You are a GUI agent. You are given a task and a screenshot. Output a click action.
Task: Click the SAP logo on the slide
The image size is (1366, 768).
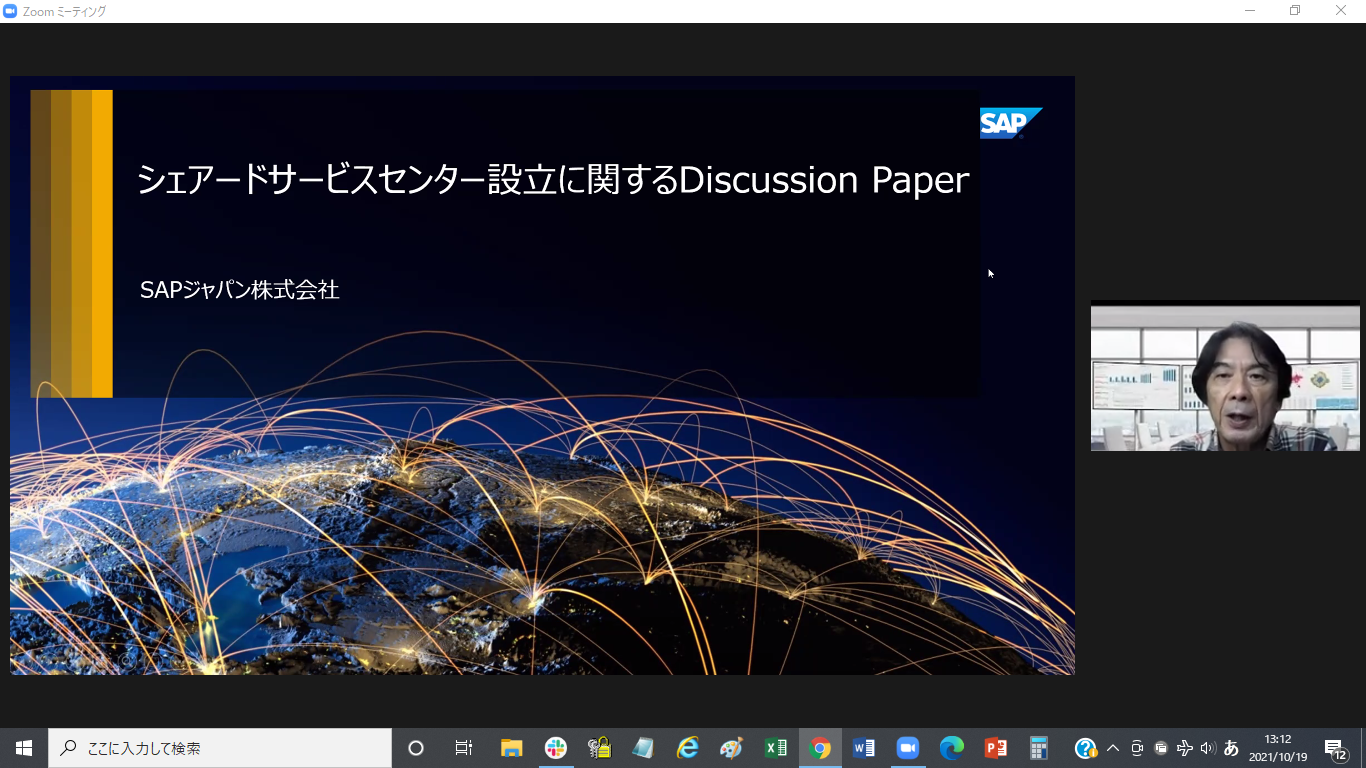click(1010, 123)
